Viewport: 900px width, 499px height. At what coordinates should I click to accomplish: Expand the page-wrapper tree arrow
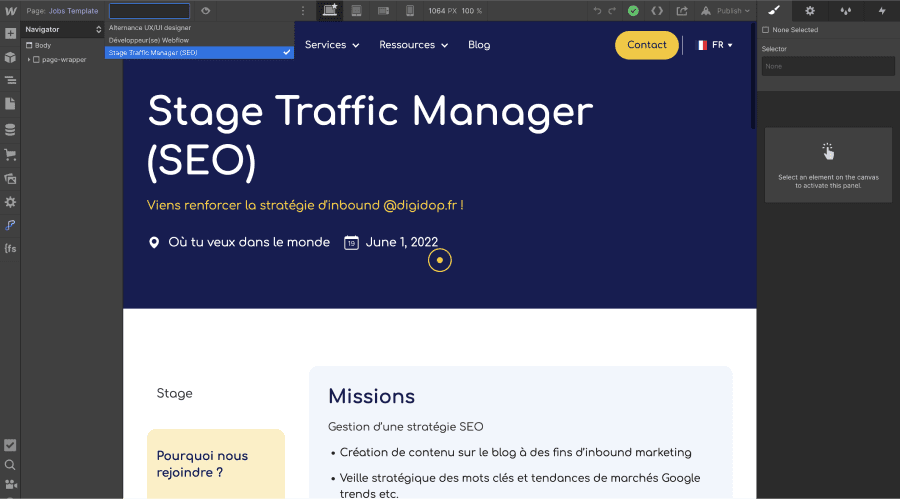28,60
